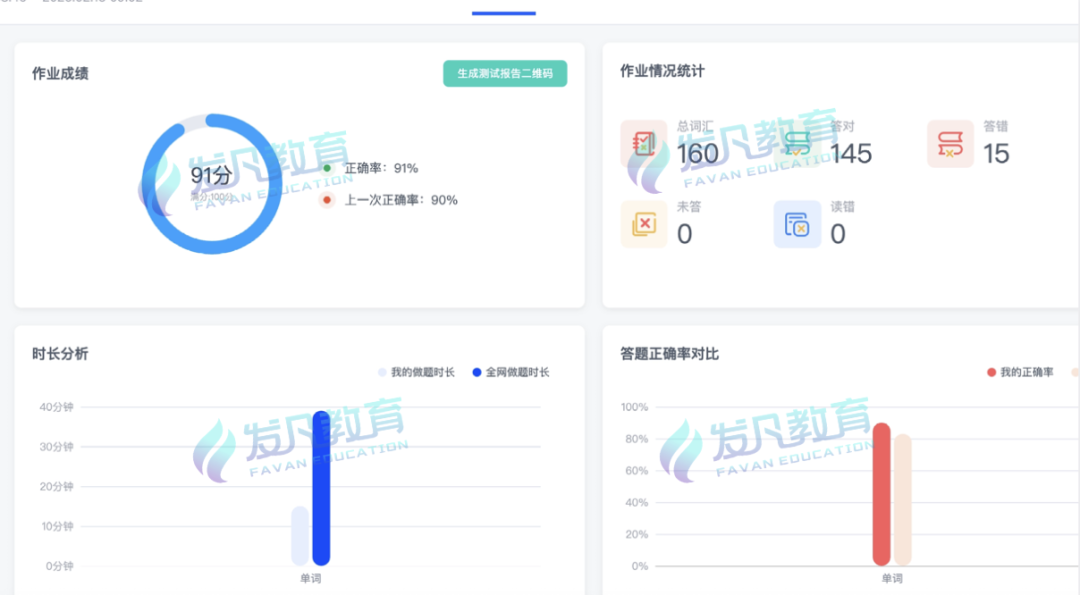Click the red 上一次正确率 legend dot
This screenshot has height=595, width=1080.
click(327, 200)
